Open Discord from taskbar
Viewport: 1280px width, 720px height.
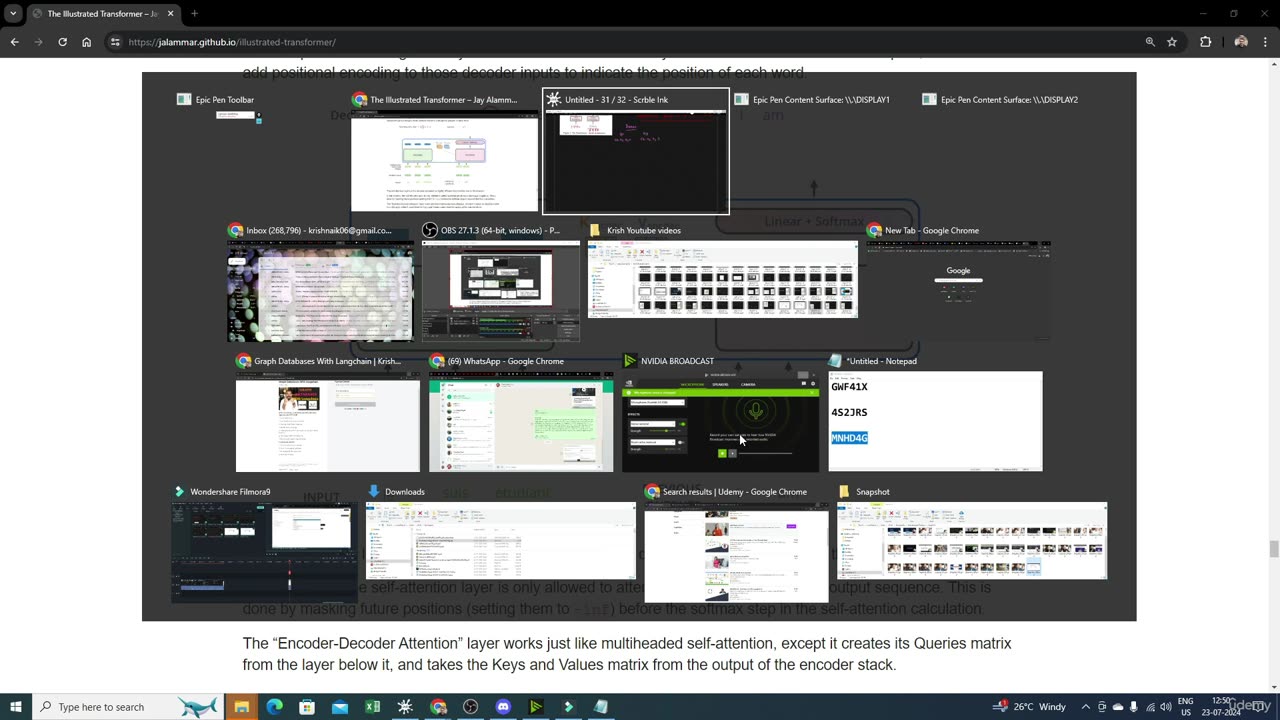503,707
